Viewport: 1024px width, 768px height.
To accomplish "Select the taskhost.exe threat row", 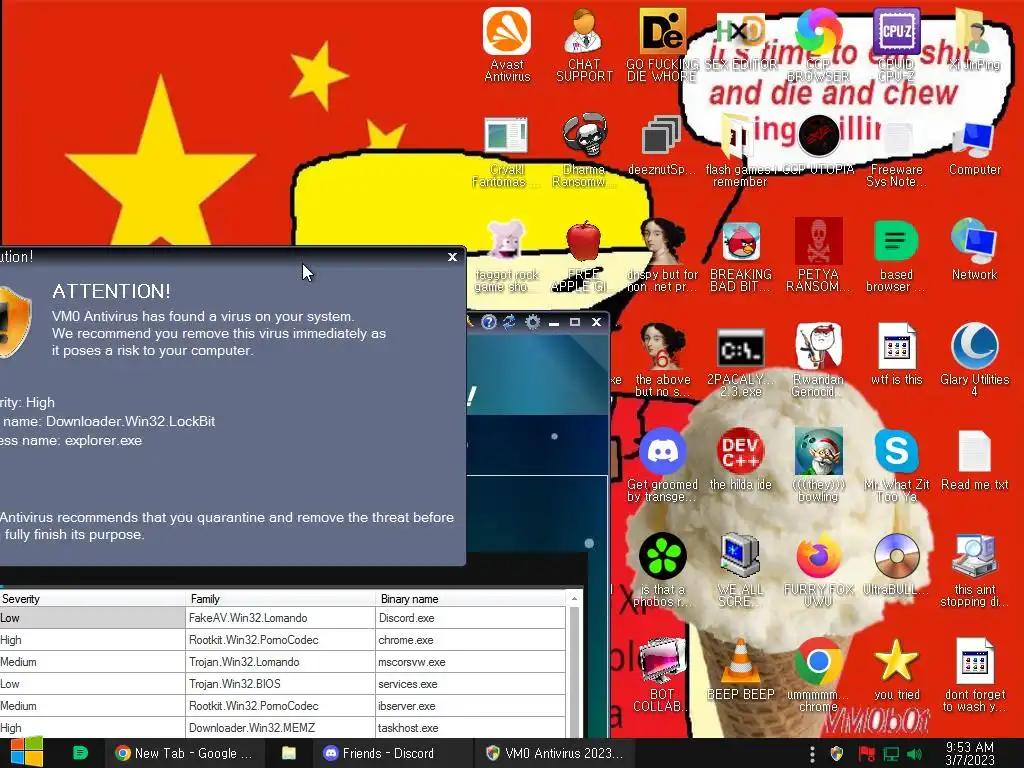I will tap(283, 728).
